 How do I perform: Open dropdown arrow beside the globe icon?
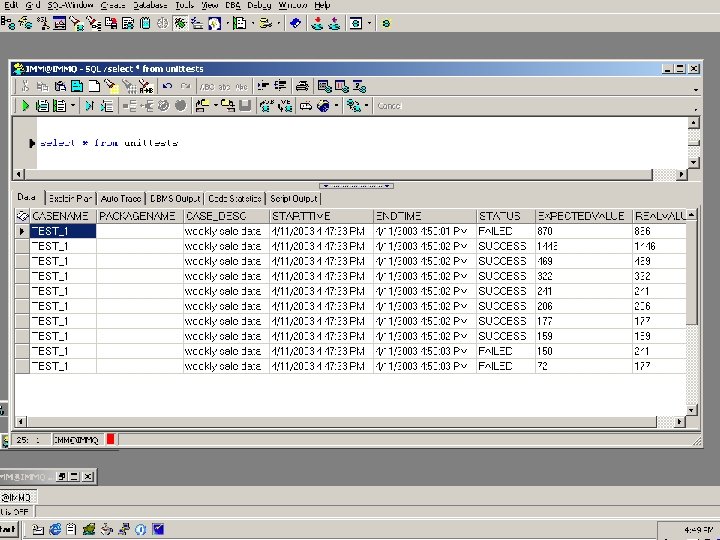pyautogui.click(x=336, y=106)
